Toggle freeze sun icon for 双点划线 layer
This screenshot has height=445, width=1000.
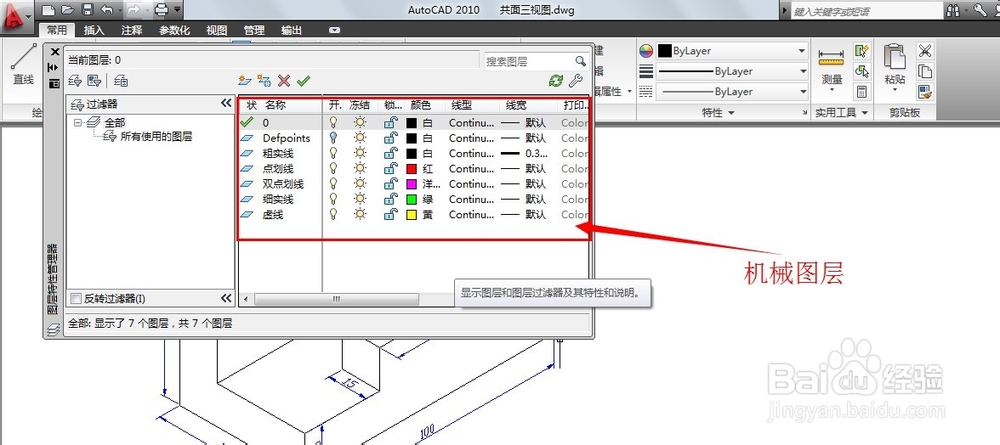[x=360, y=184]
